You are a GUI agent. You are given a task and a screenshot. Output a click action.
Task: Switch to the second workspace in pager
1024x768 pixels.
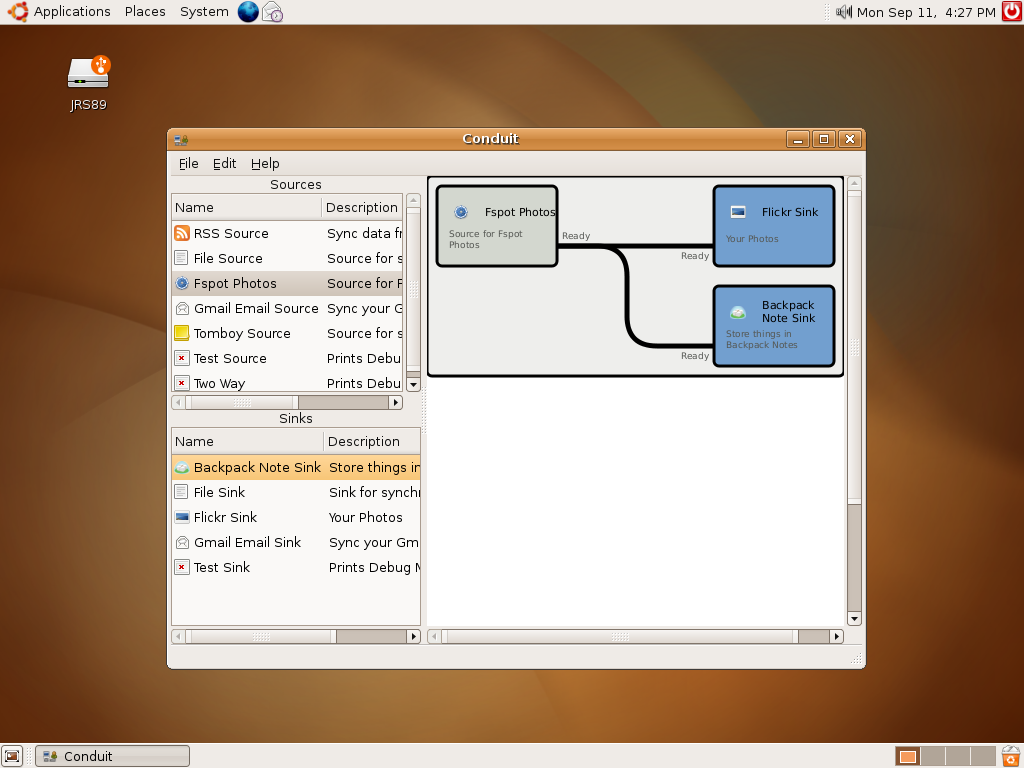pos(933,756)
